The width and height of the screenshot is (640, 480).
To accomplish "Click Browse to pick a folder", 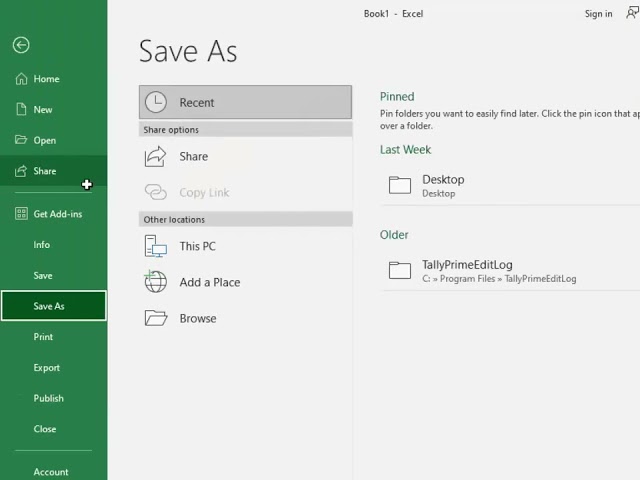I will 198,318.
